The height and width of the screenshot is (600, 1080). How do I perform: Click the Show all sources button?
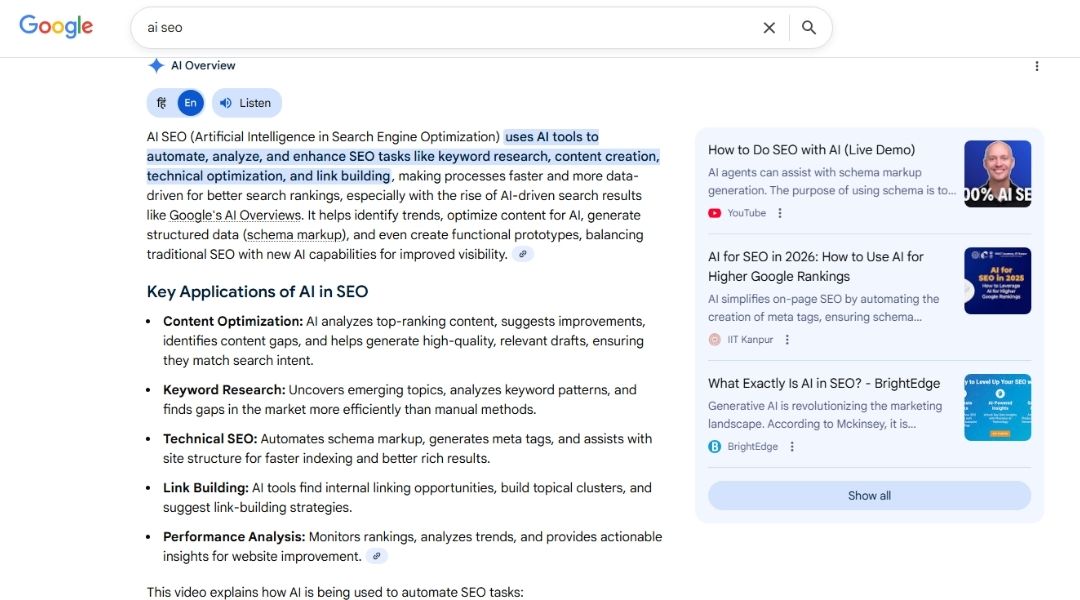pos(869,496)
